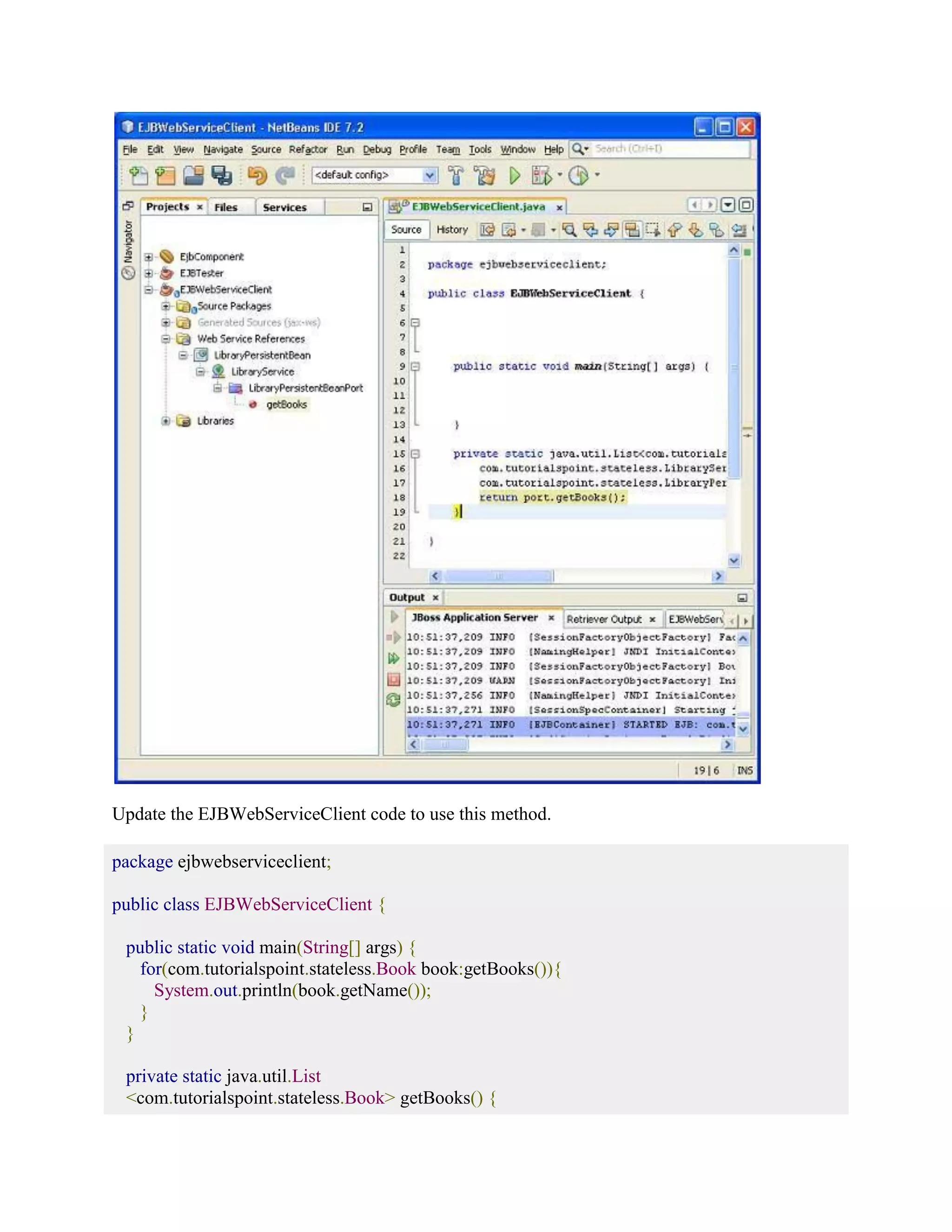Click the Source view button

pyautogui.click(x=406, y=230)
